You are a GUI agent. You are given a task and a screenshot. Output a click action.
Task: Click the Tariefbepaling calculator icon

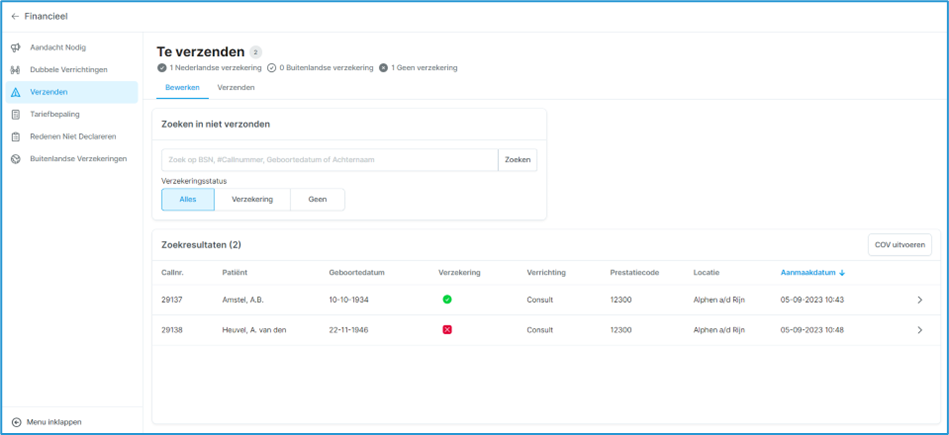[16, 115]
